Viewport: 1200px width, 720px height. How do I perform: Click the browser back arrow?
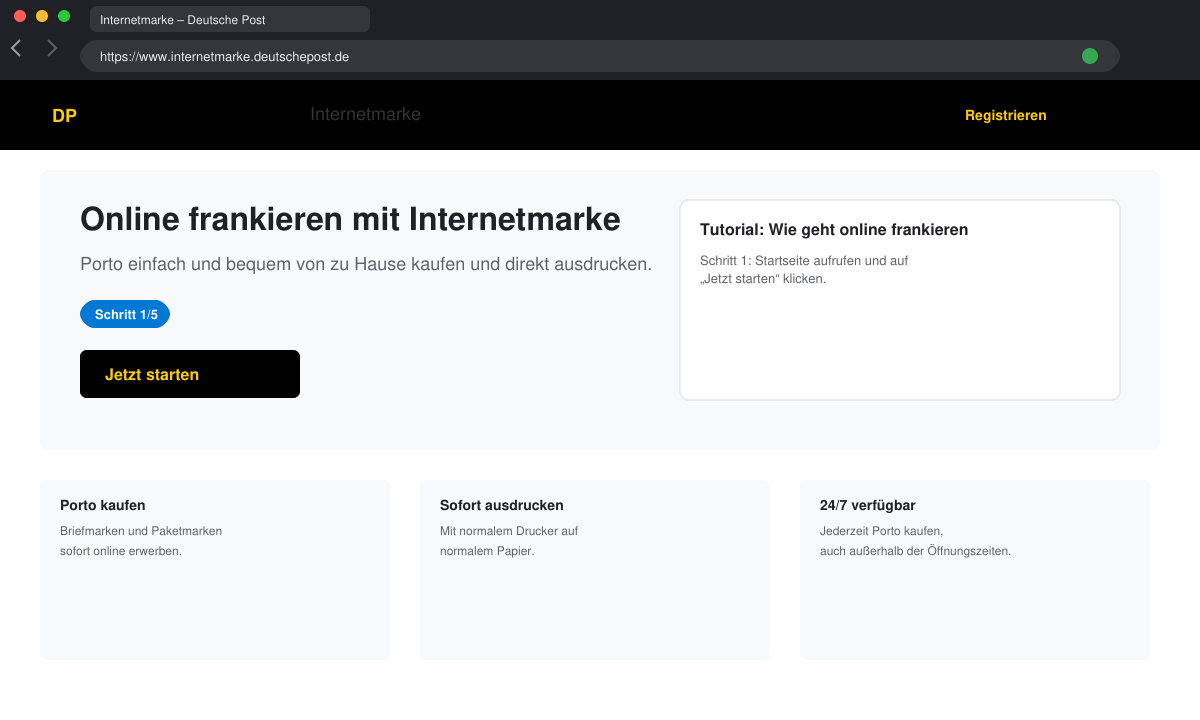click(x=16, y=48)
